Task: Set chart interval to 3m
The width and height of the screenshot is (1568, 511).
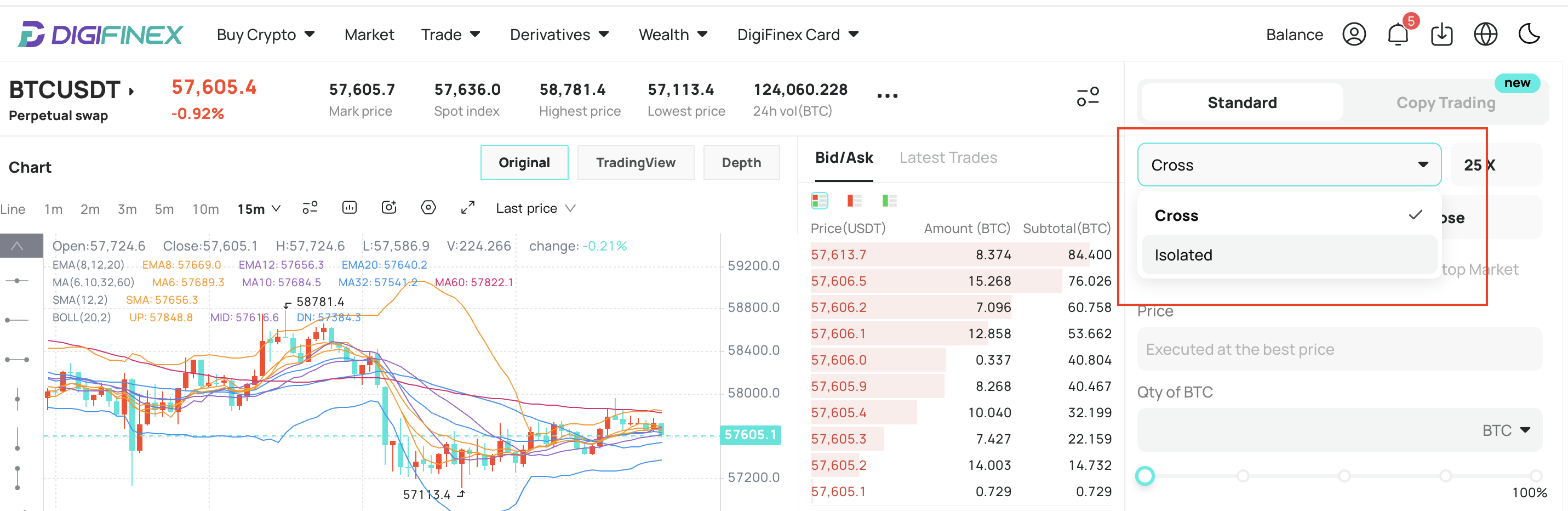Action: [x=127, y=209]
